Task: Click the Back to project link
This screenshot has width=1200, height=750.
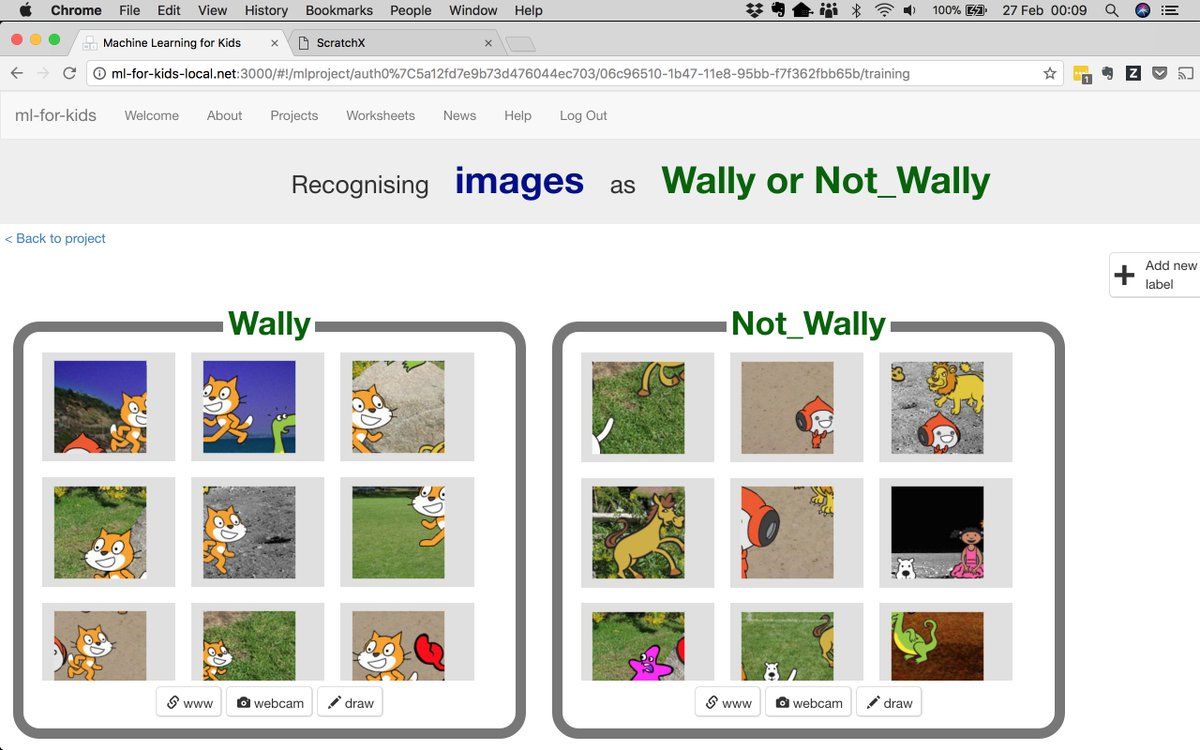Action: pos(55,239)
